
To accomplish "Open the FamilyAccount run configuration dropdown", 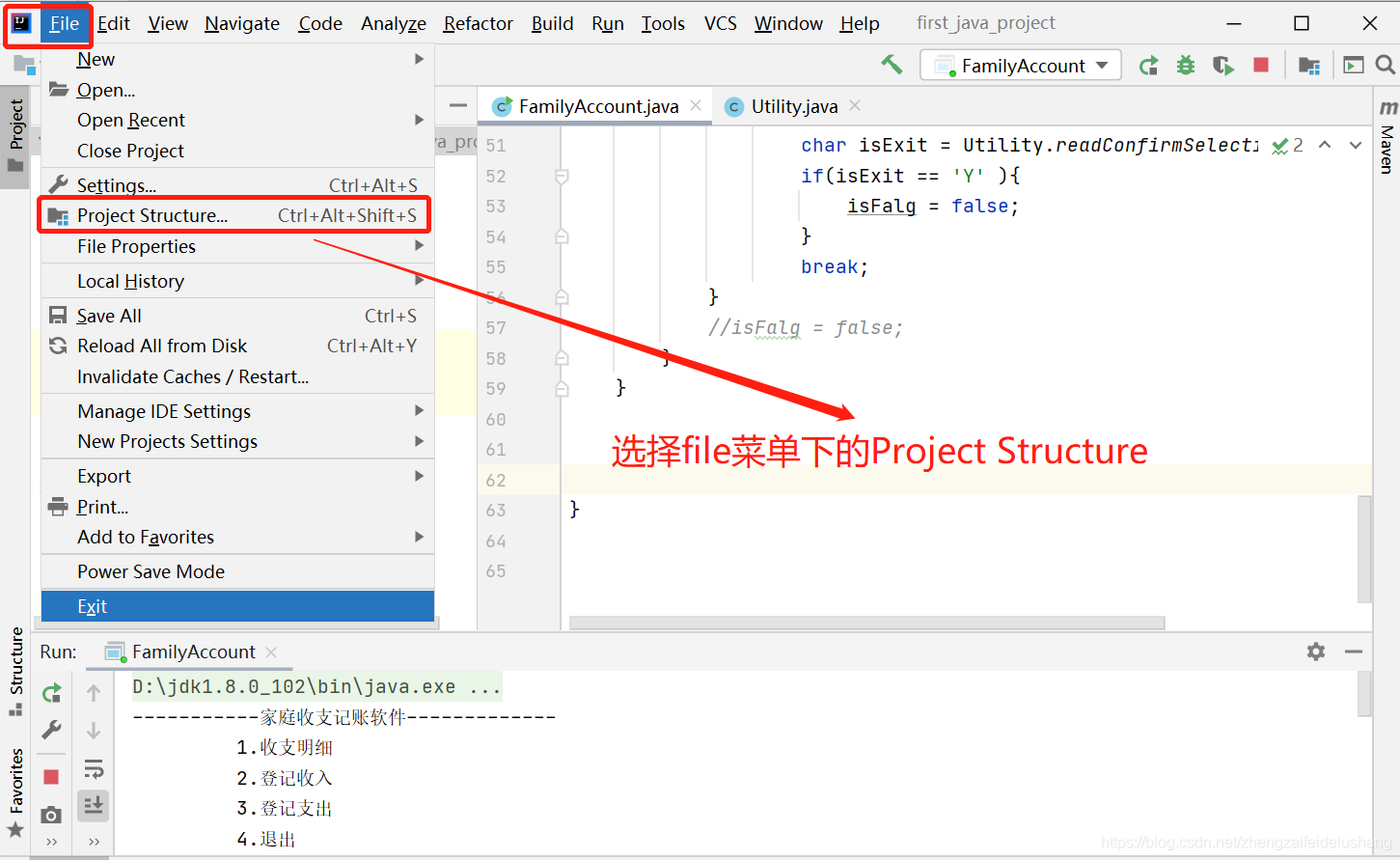I will click(1021, 66).
